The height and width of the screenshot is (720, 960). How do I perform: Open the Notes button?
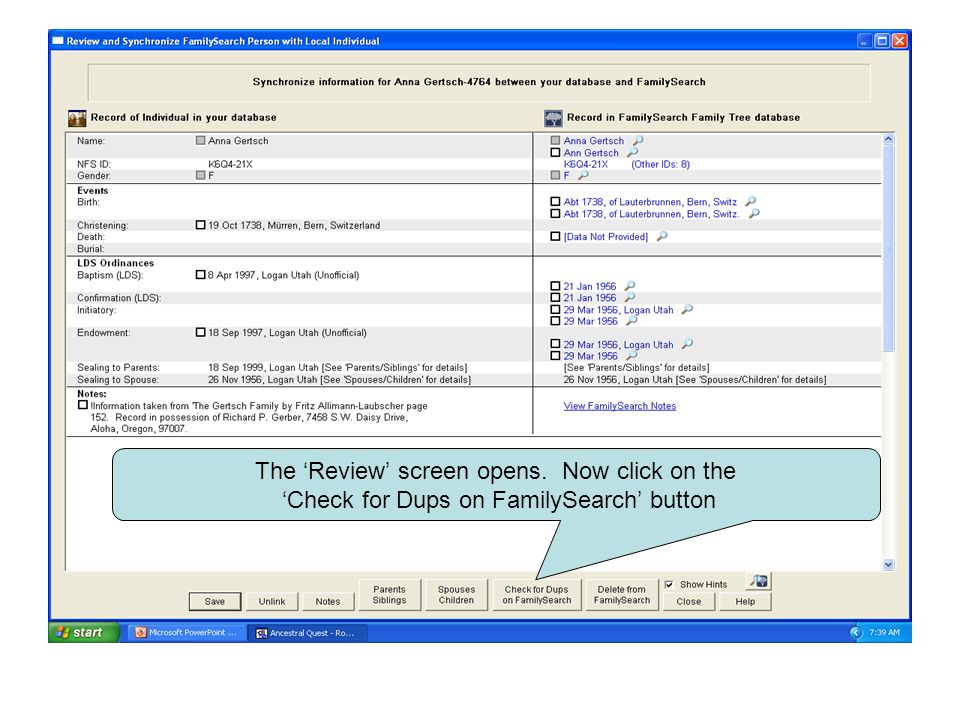(328, 601)
